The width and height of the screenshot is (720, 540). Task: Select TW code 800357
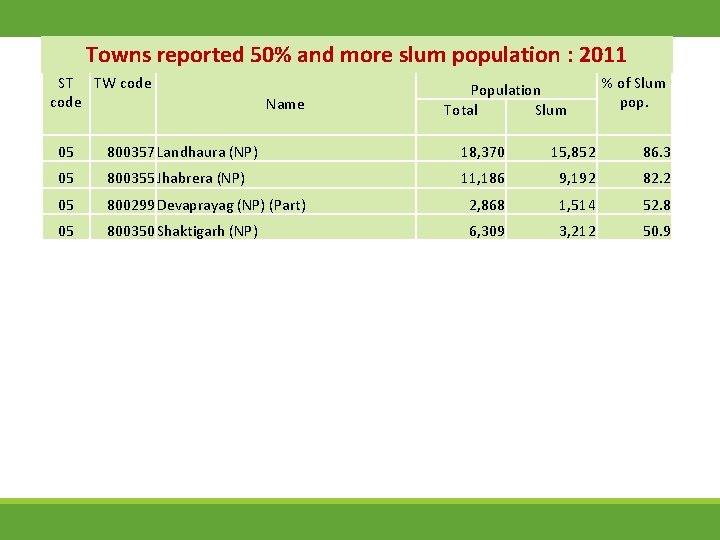pyautogui.click(x=131, y=152)
